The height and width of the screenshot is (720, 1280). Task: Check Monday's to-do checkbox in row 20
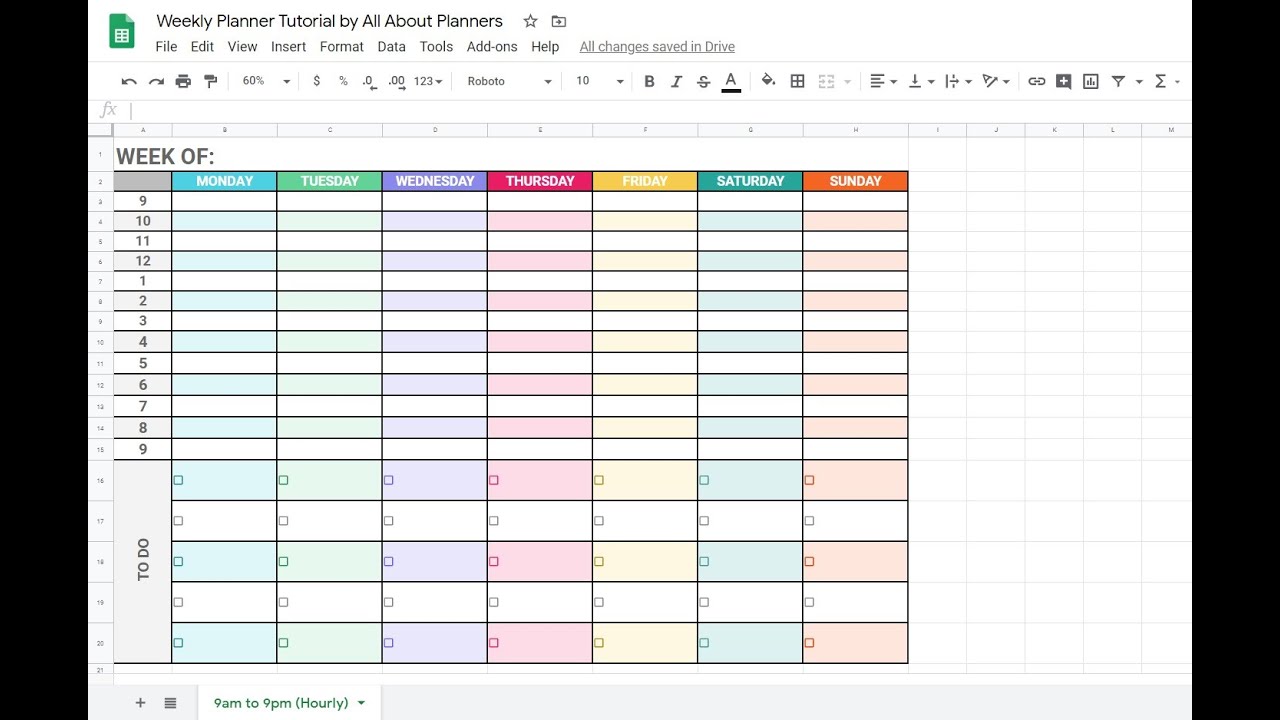point(178,643)
